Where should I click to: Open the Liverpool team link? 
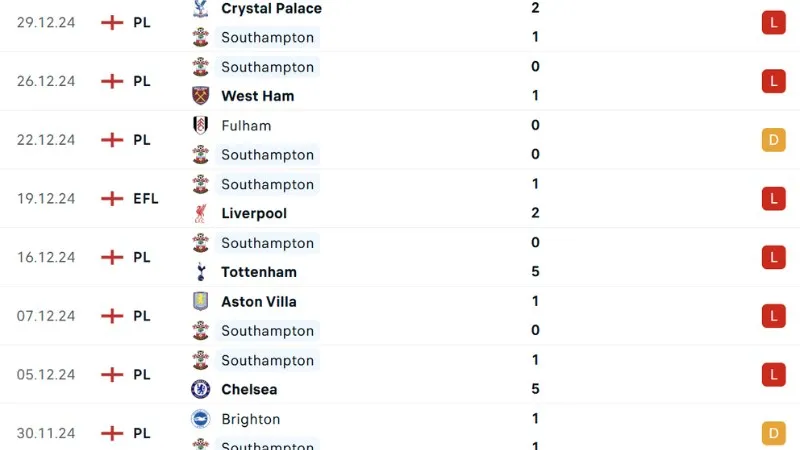[254, 213]
